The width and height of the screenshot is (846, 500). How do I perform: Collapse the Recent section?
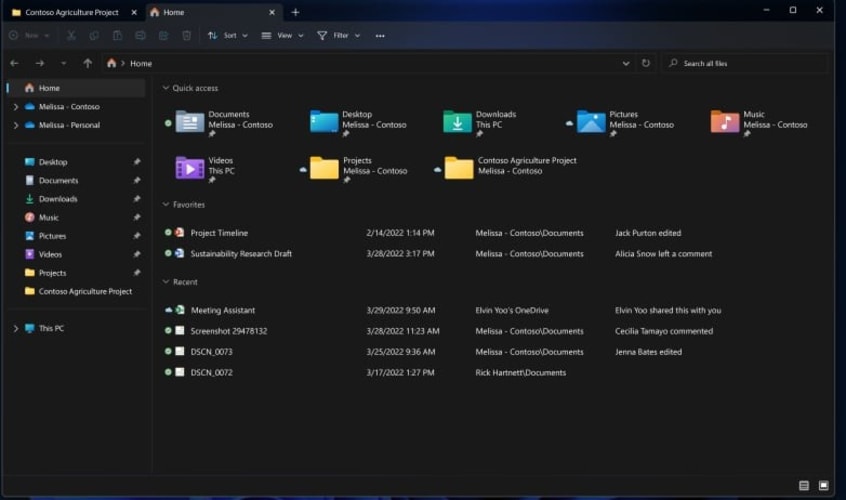166,282
